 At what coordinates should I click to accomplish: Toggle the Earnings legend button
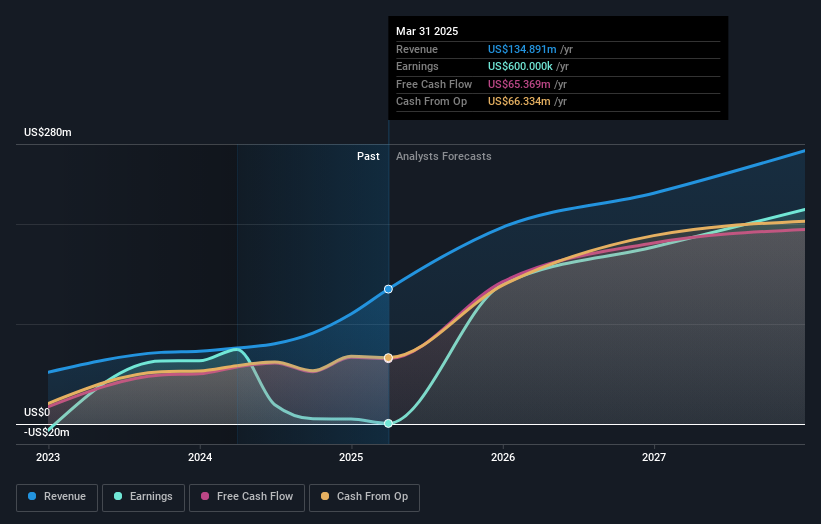click(143, 497)
